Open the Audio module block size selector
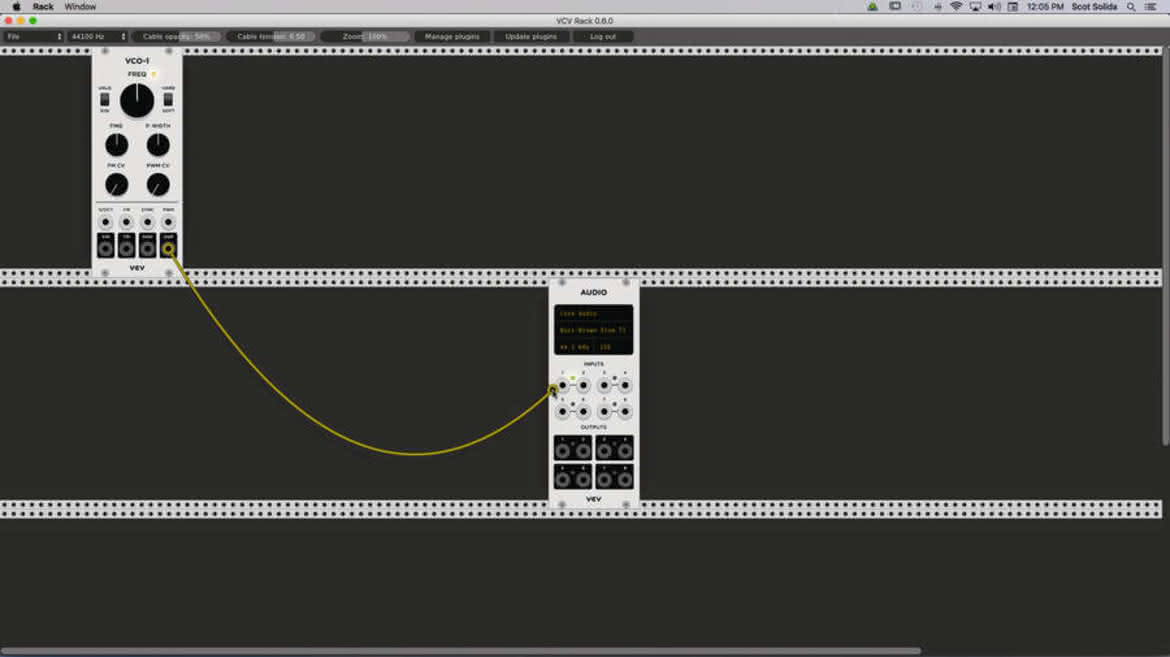 tap(613, 347)
